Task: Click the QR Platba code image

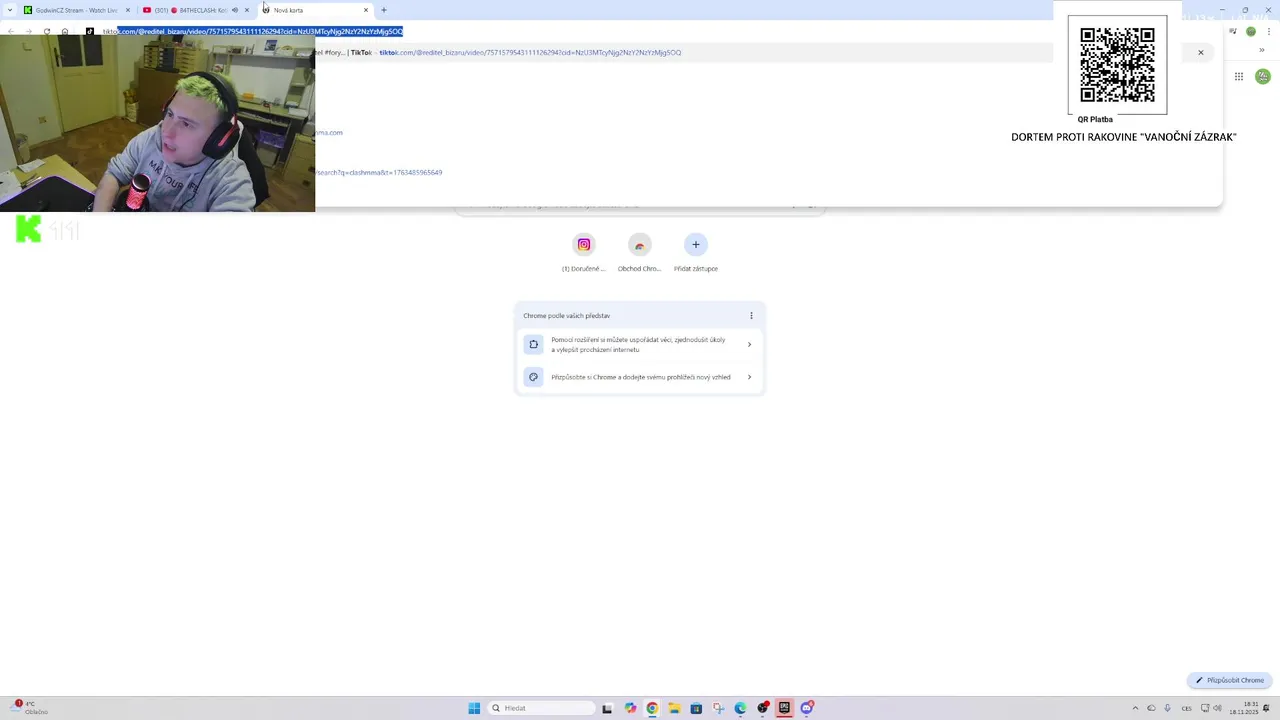Action: 1117,65
